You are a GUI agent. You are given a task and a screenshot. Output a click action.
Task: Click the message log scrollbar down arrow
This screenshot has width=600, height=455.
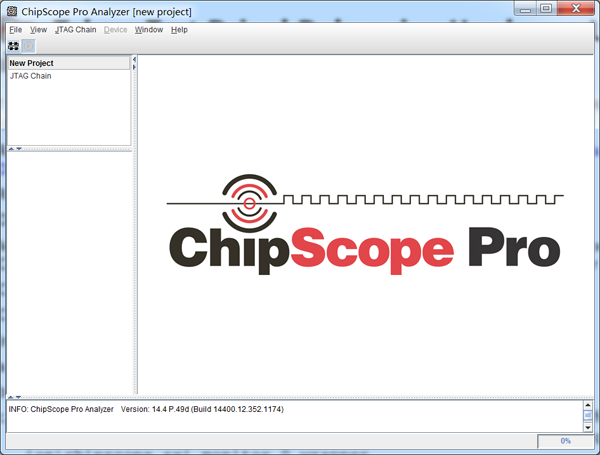click(x=588, y=427)
